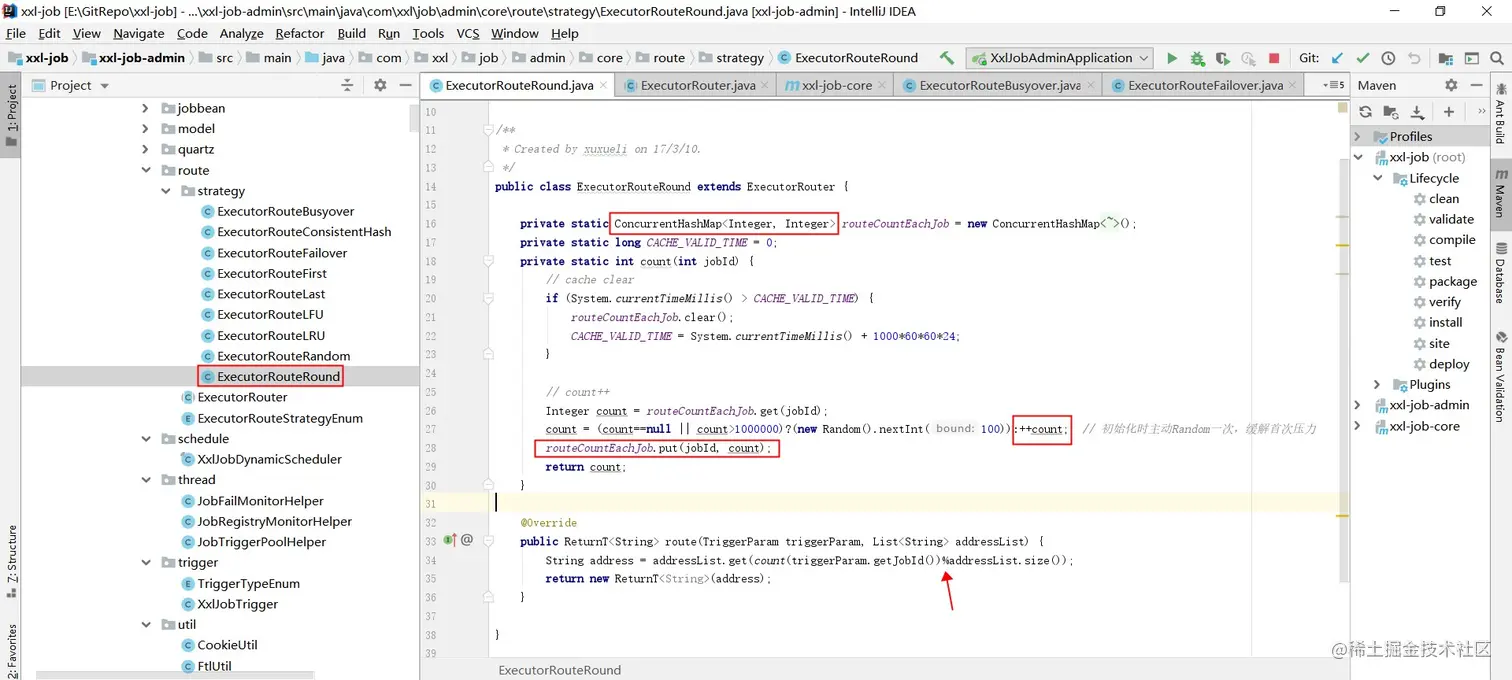Collapse the strategy folder
Screen dimensions: 1512x680
pyautogui.click(x=166, y=191)
